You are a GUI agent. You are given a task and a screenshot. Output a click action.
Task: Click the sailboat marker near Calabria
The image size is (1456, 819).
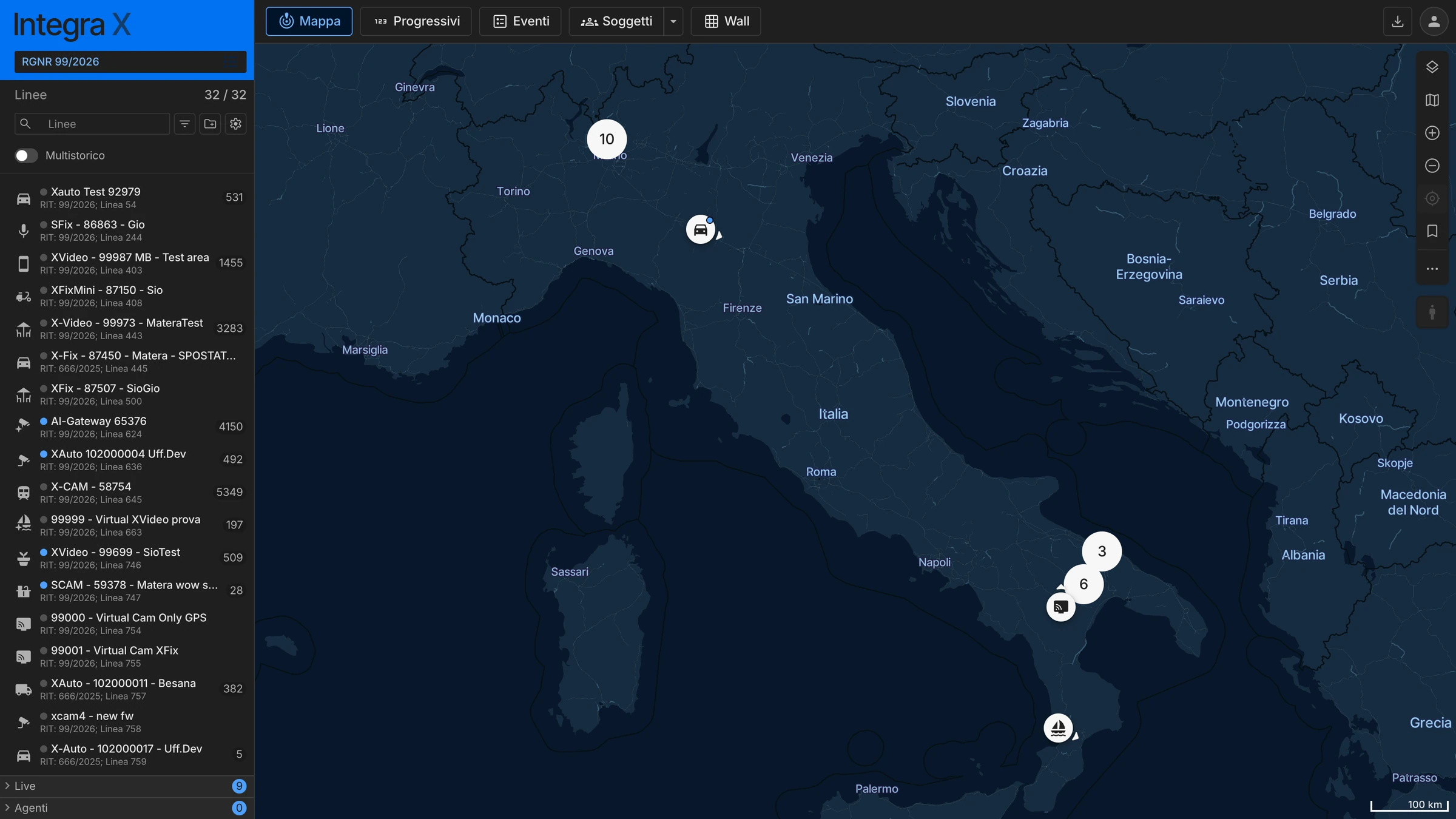click(x=1058, y=728)
